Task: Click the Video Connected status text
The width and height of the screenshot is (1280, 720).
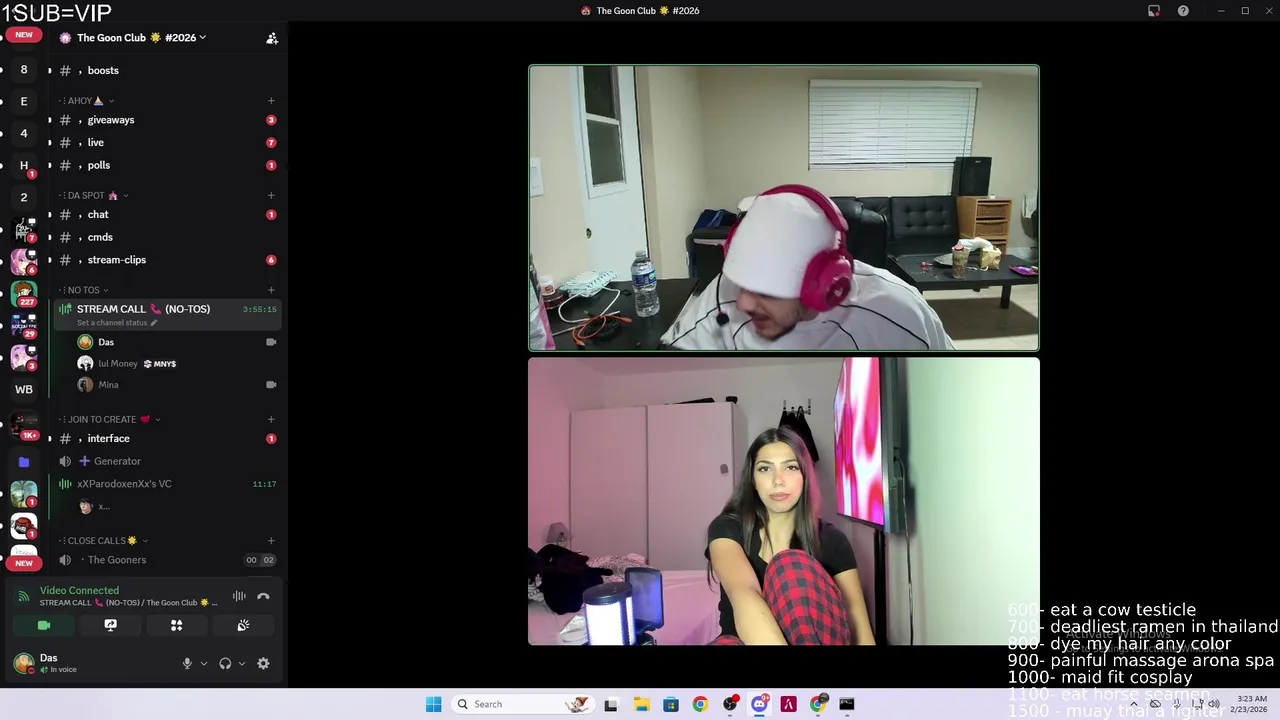Action: (x=79, y=591)
